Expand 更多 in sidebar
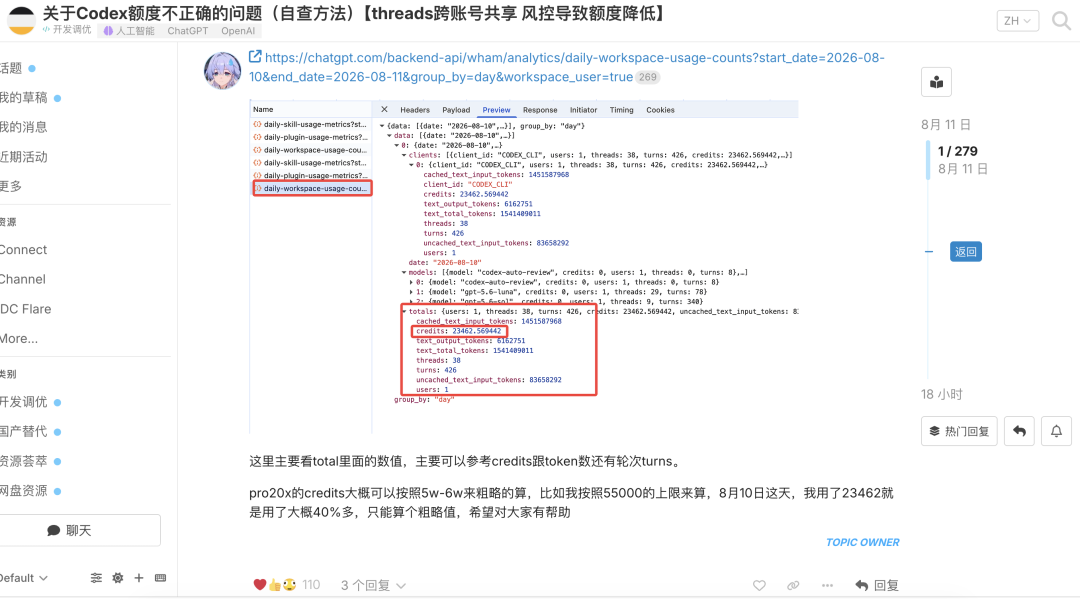The width and height of the screenshot is (1080, 599). [x=11, y=187]
